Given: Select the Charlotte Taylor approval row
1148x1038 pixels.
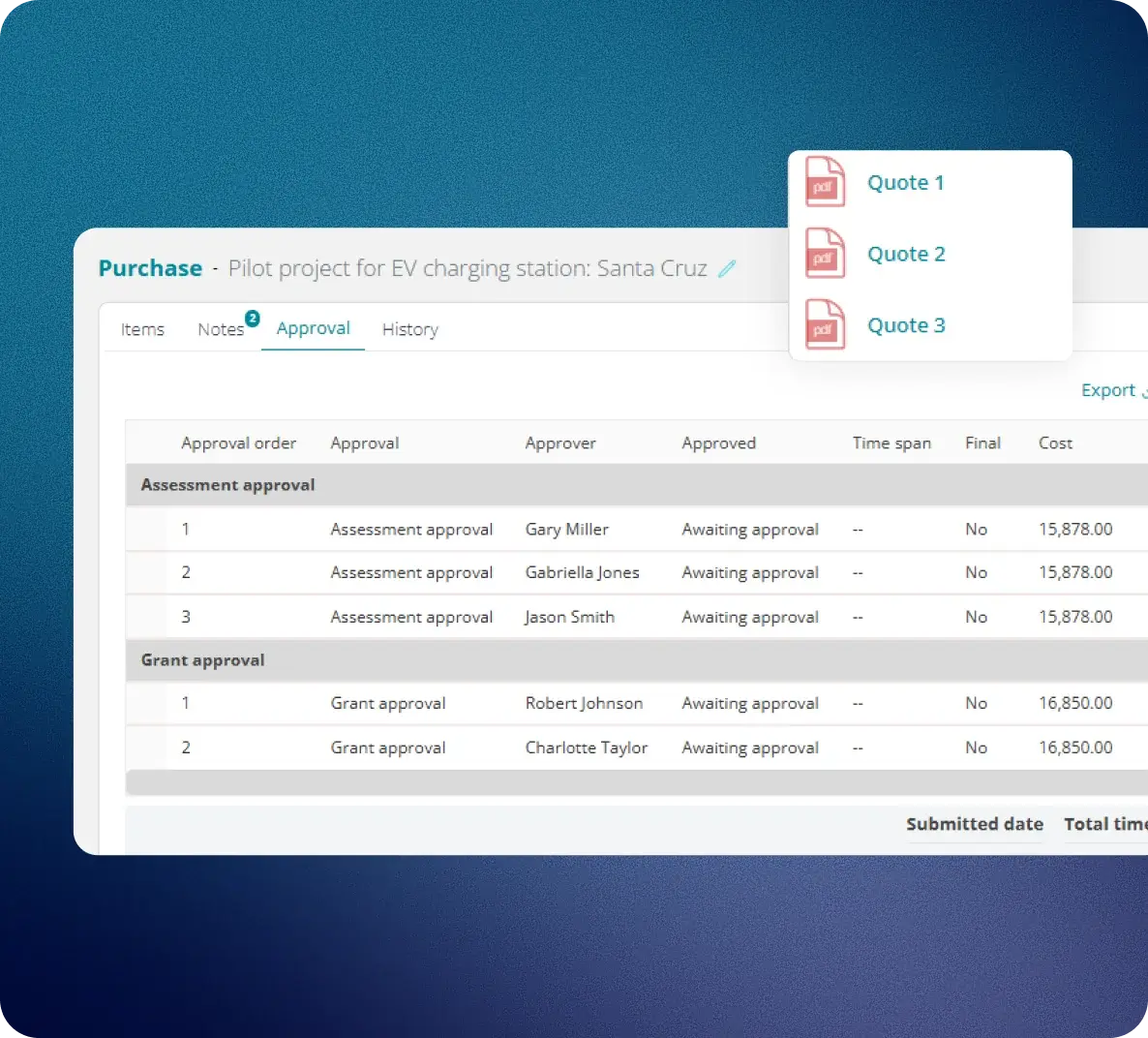Looking at the screenshot, I should tap(637, 748).
